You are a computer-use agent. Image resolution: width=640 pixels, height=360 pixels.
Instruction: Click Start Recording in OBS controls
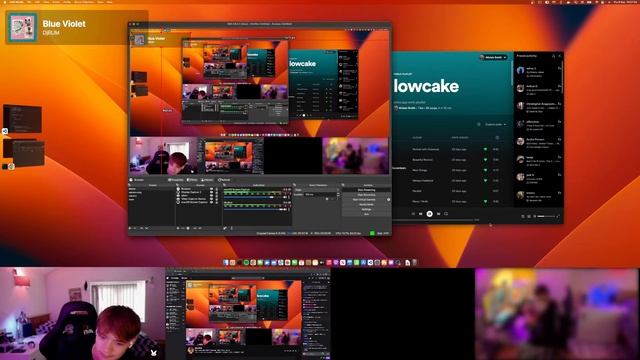point(367,195)
